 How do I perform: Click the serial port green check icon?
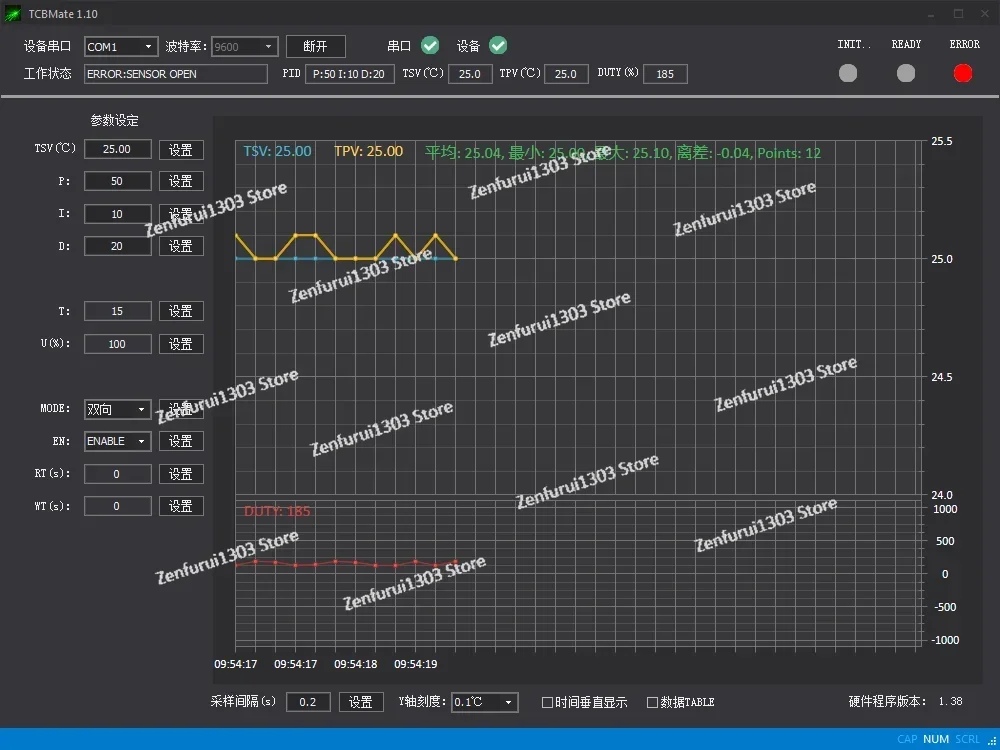pyautogui.click(x=430, y=46)
